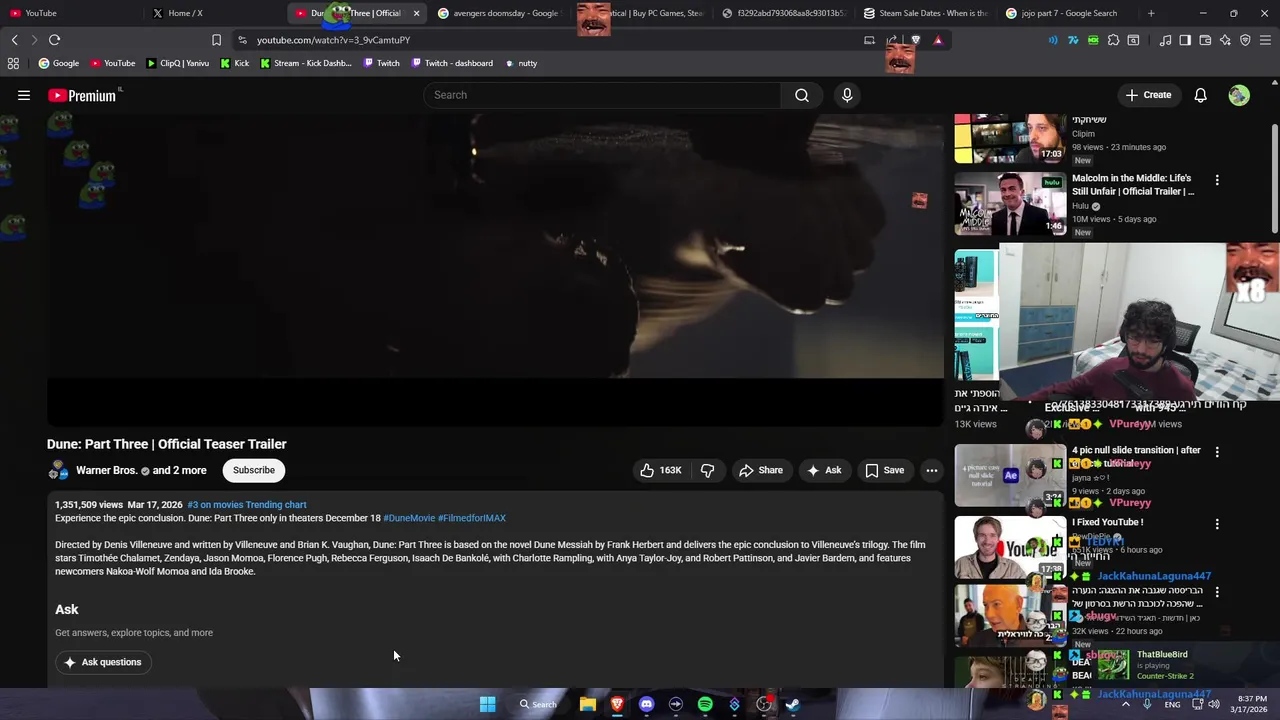Image resolution: width=1280 pixels, height=720 pixels.
Task: Bookmark this page in the address bar
Action: point(216,40)
